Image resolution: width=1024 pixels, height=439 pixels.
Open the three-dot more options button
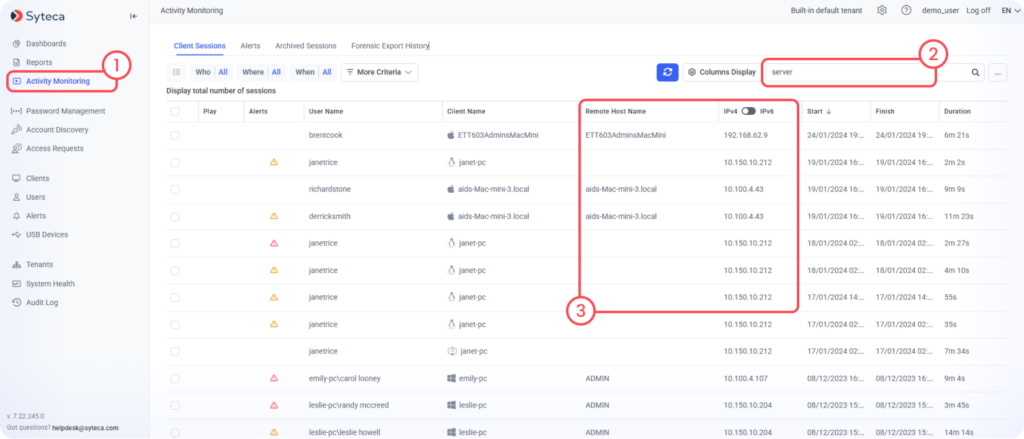point(997,72)
